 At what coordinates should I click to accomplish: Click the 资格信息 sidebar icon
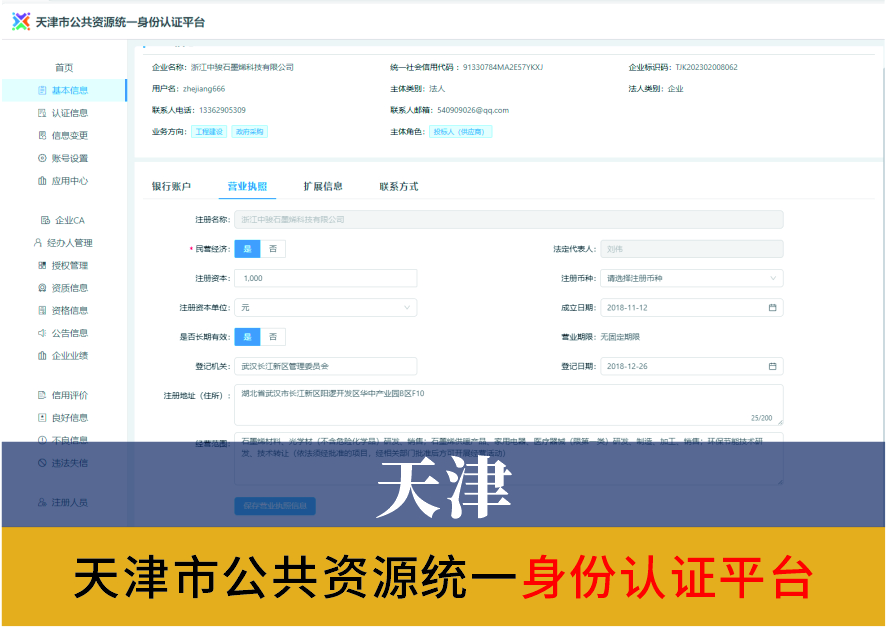[42, 311]
